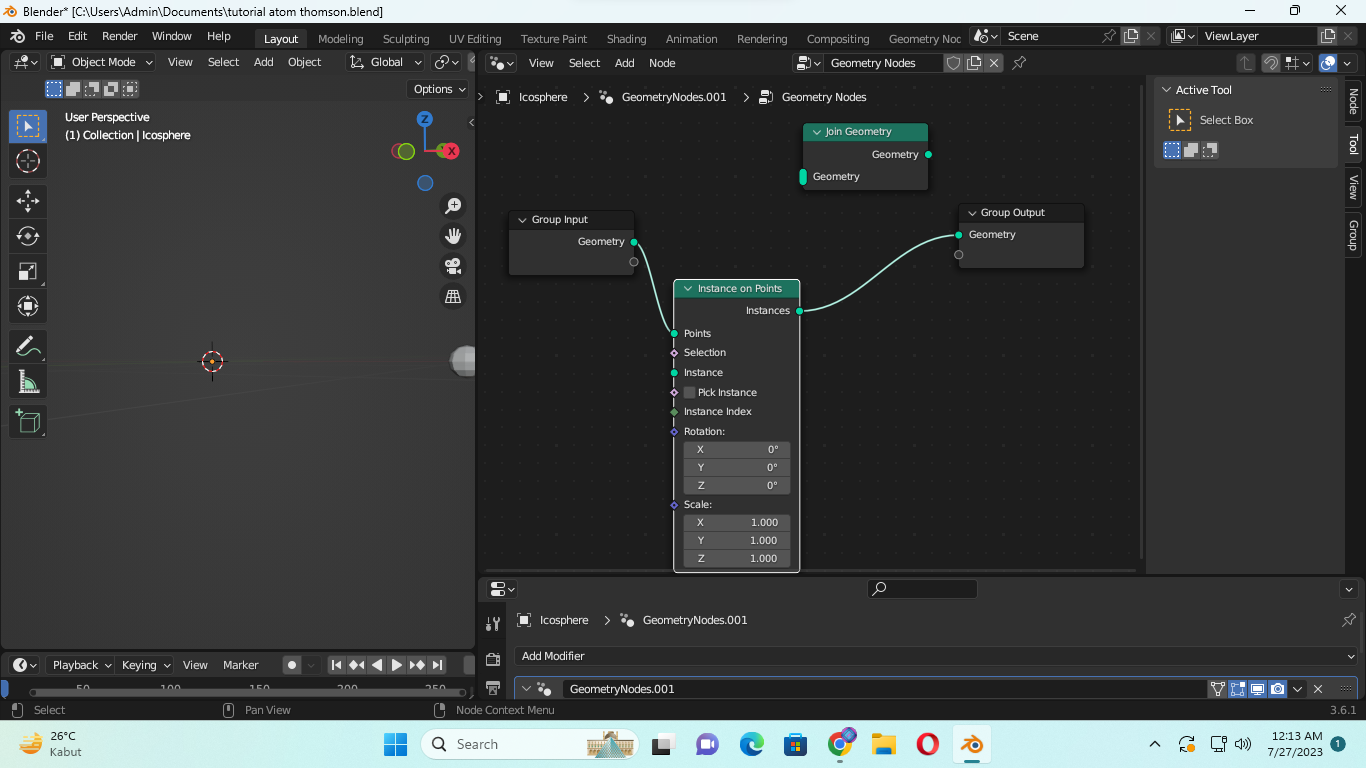Go to parent node tree arrow

1245,63
